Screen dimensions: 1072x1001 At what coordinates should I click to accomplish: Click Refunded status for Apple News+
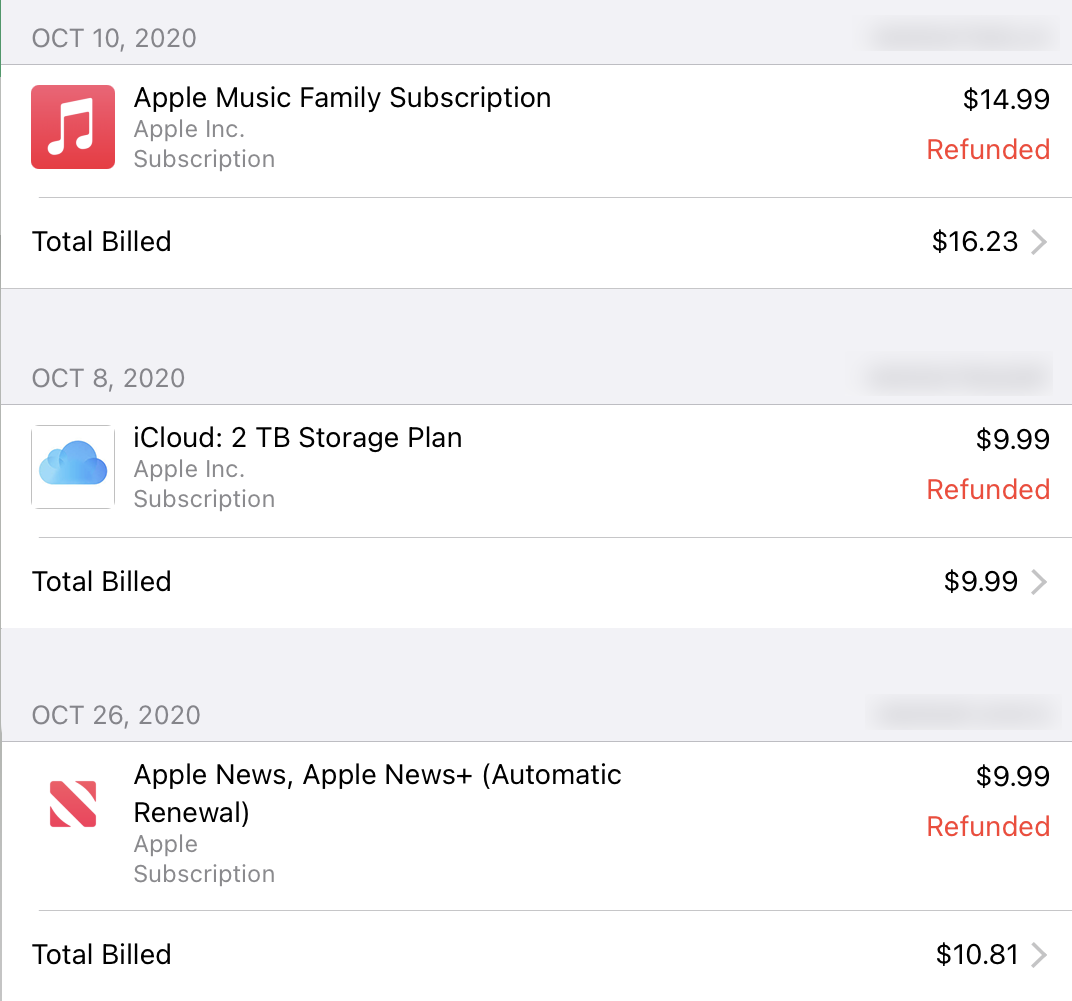click(987, 827)
